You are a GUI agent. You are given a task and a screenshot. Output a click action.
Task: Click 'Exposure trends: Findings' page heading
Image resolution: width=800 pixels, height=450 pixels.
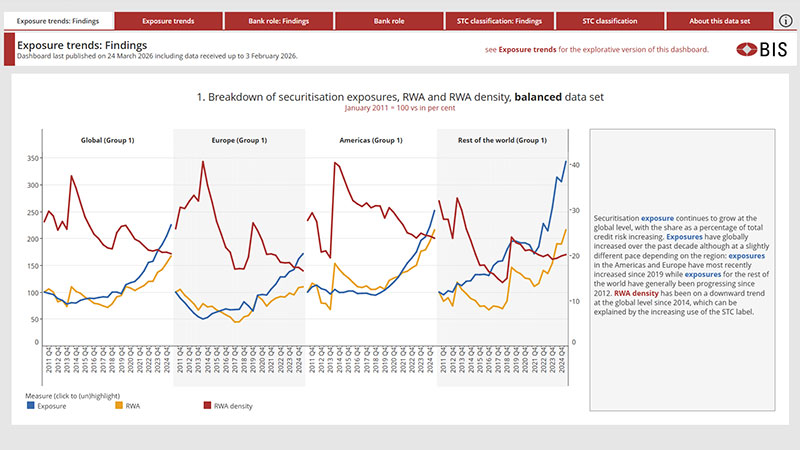(82, 45)
